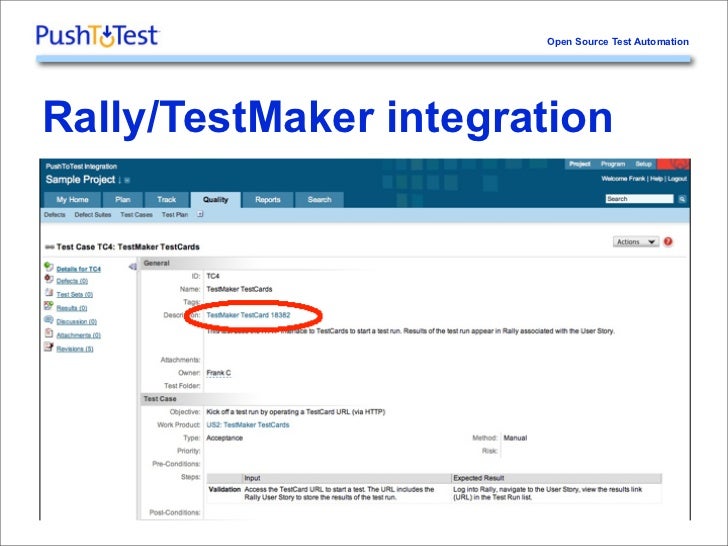Open Attachments (0) link

[78, 335]
